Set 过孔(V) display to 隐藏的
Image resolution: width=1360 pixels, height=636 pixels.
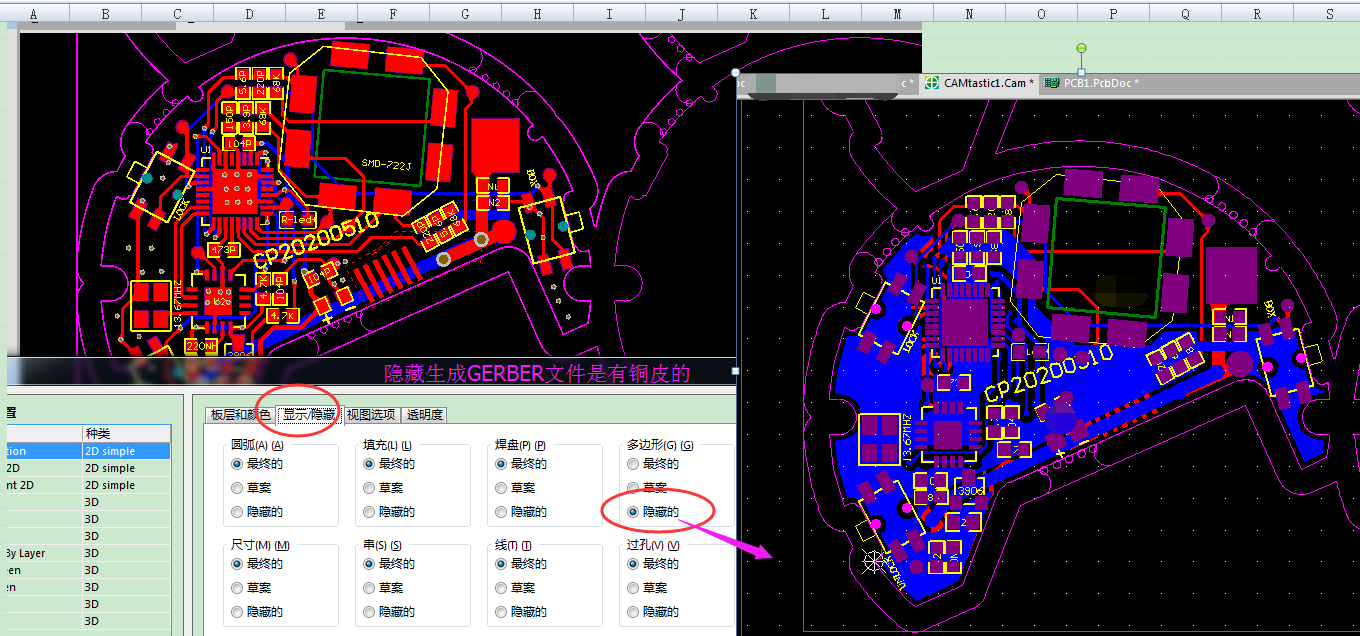click(x=632, y=612)
